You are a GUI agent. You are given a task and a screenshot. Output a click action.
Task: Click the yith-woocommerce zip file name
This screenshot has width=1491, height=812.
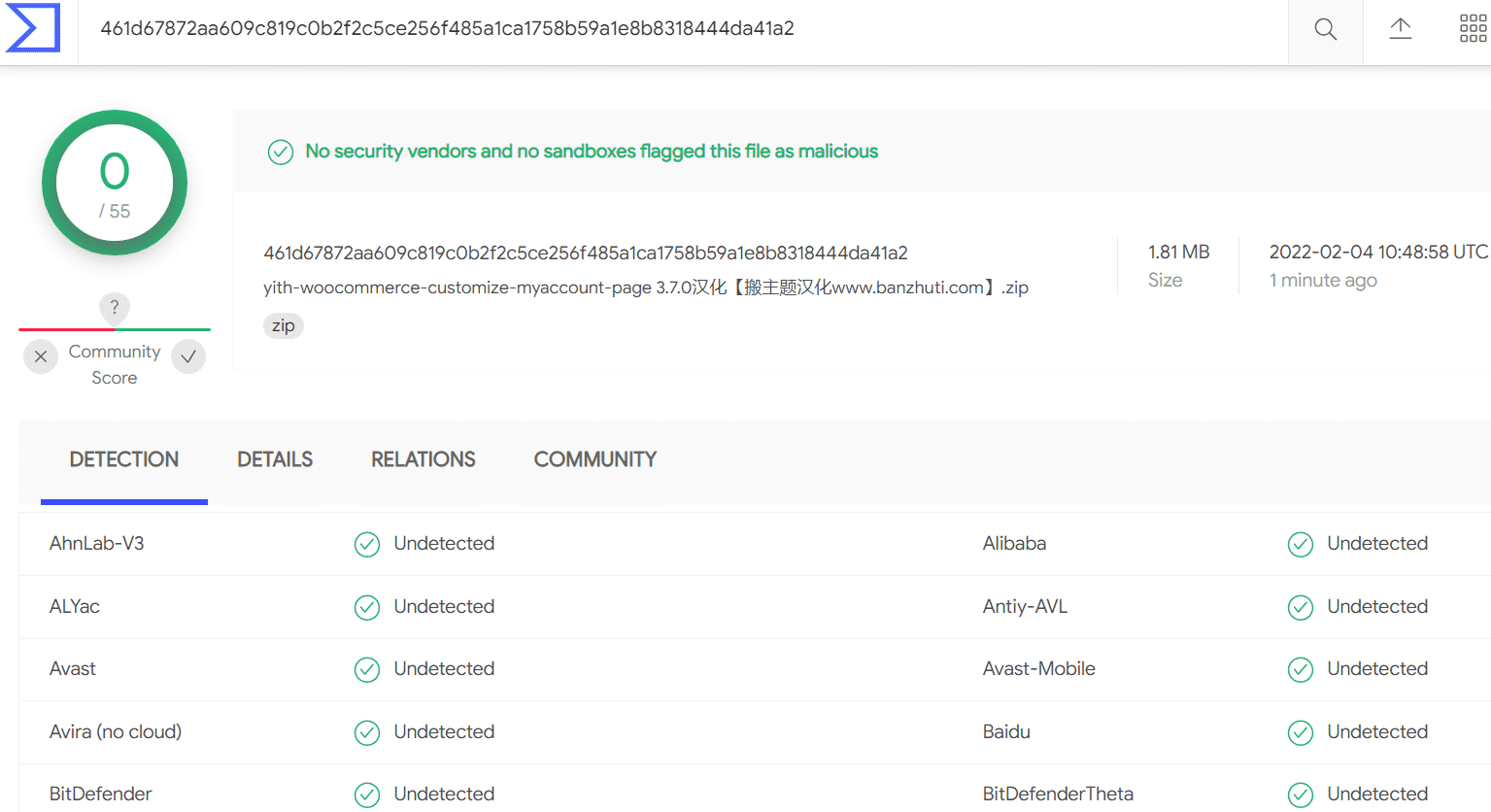[x=646, y=288]
